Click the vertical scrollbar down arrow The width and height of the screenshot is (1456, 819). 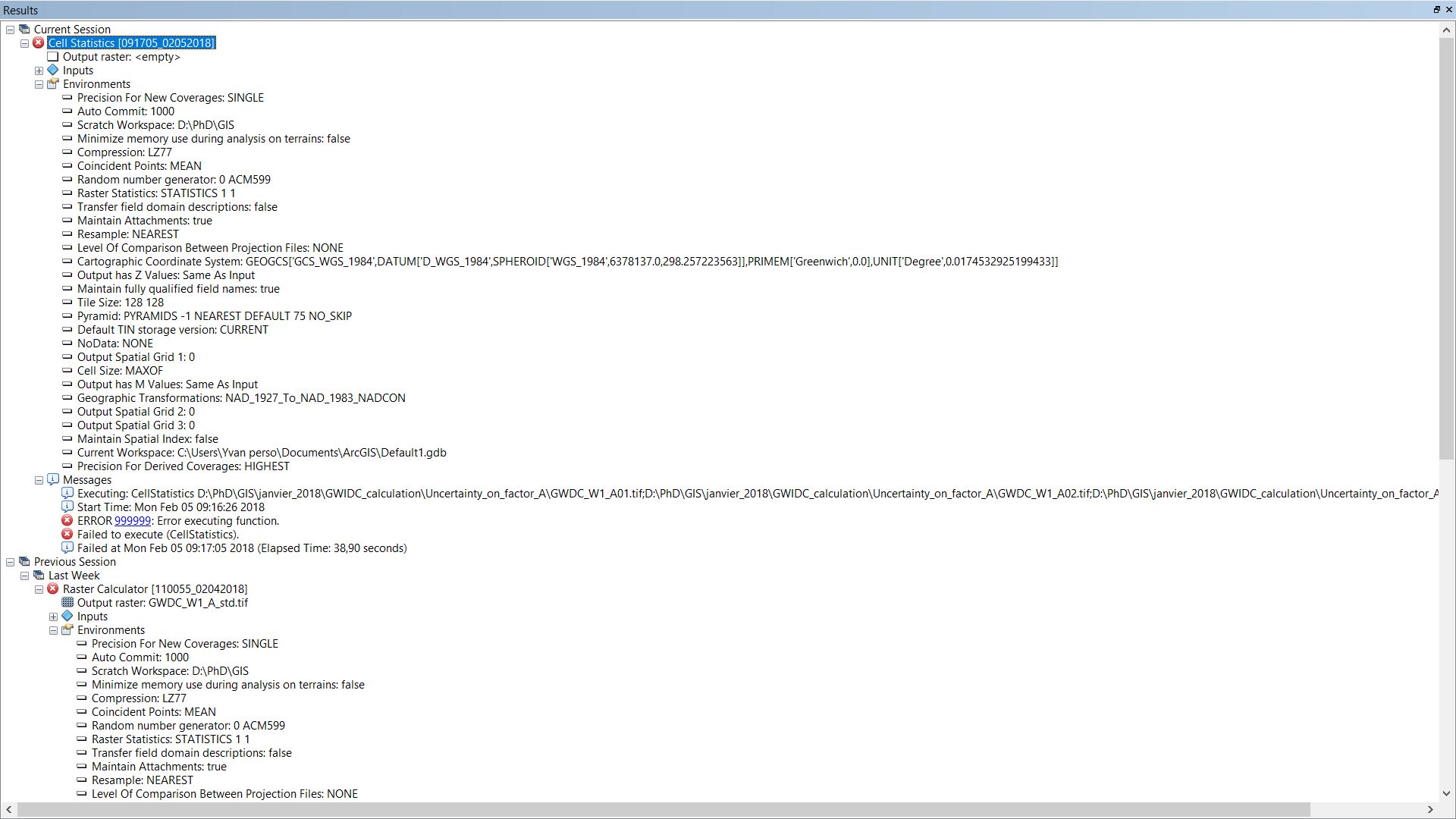(x=1446, y=793)
